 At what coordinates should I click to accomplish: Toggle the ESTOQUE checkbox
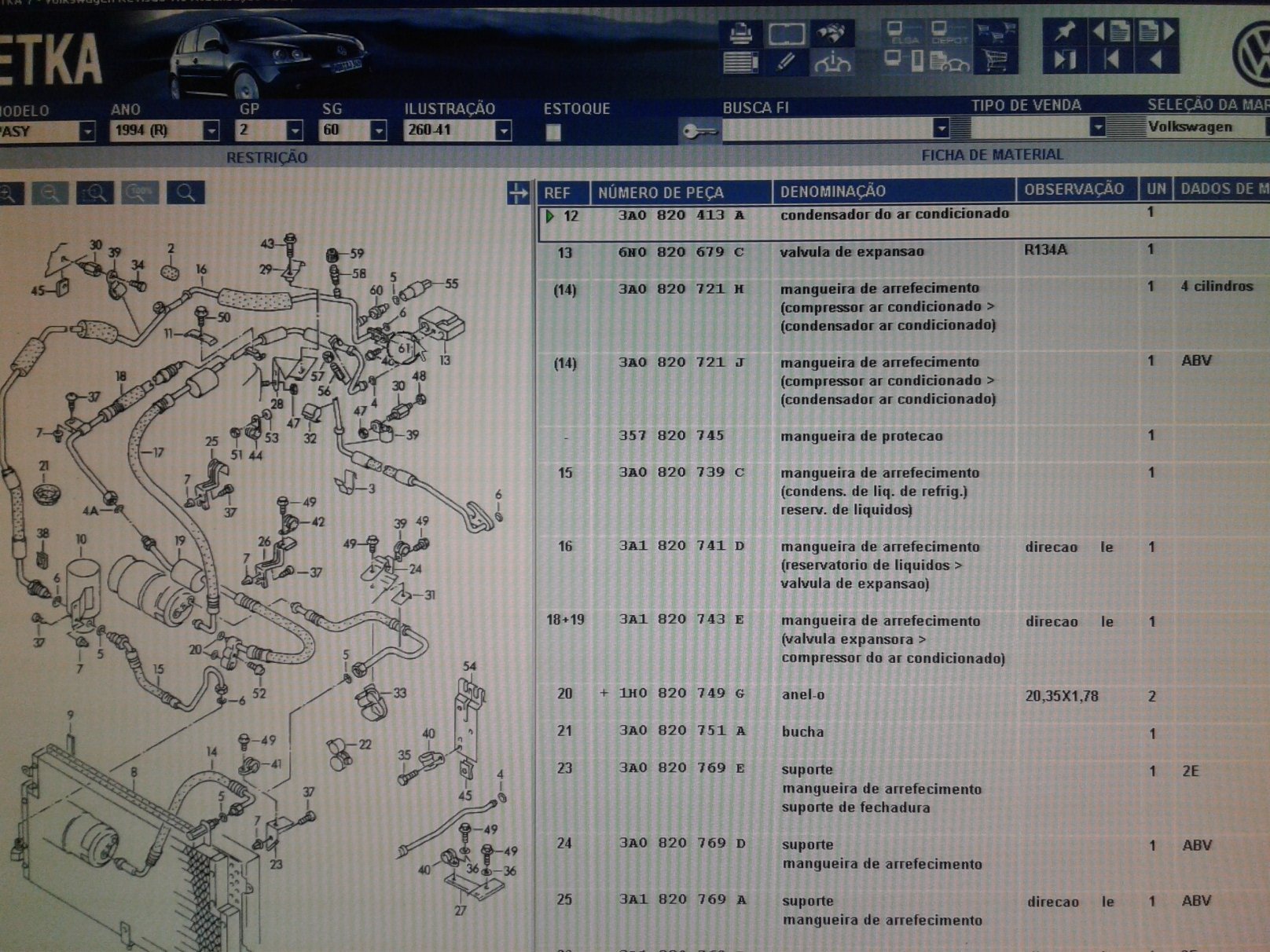[x=553, y=133]
